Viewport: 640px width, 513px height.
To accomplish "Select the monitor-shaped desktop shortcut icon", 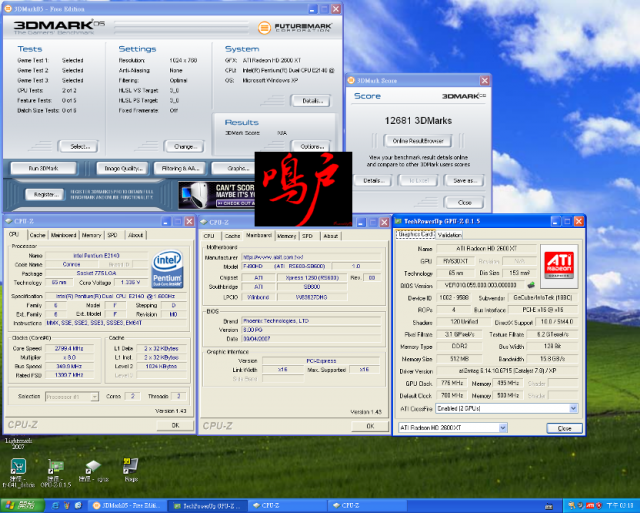I will [131, 466].
